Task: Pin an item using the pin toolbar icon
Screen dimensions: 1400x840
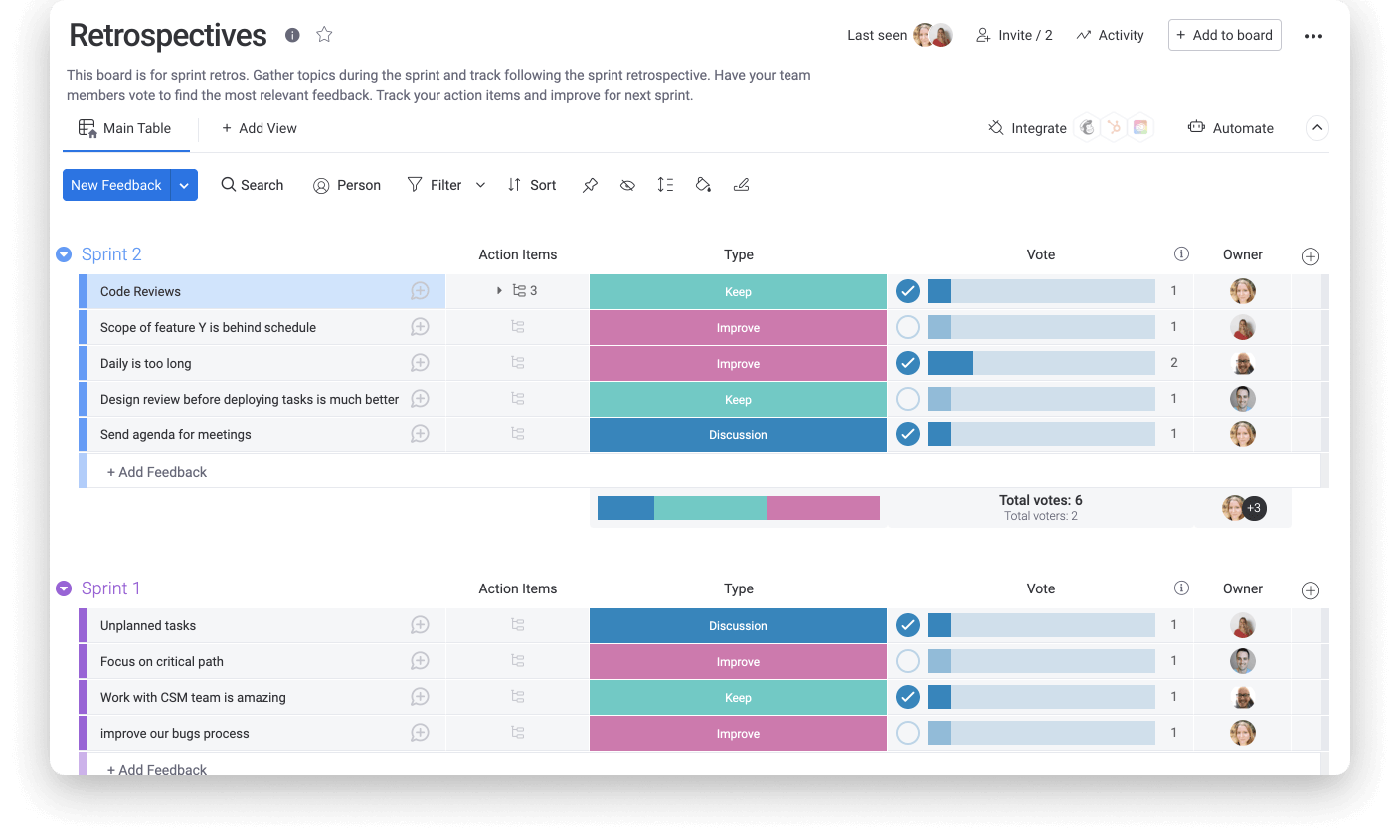Action: pyautogui.click(x=590, y=185)
